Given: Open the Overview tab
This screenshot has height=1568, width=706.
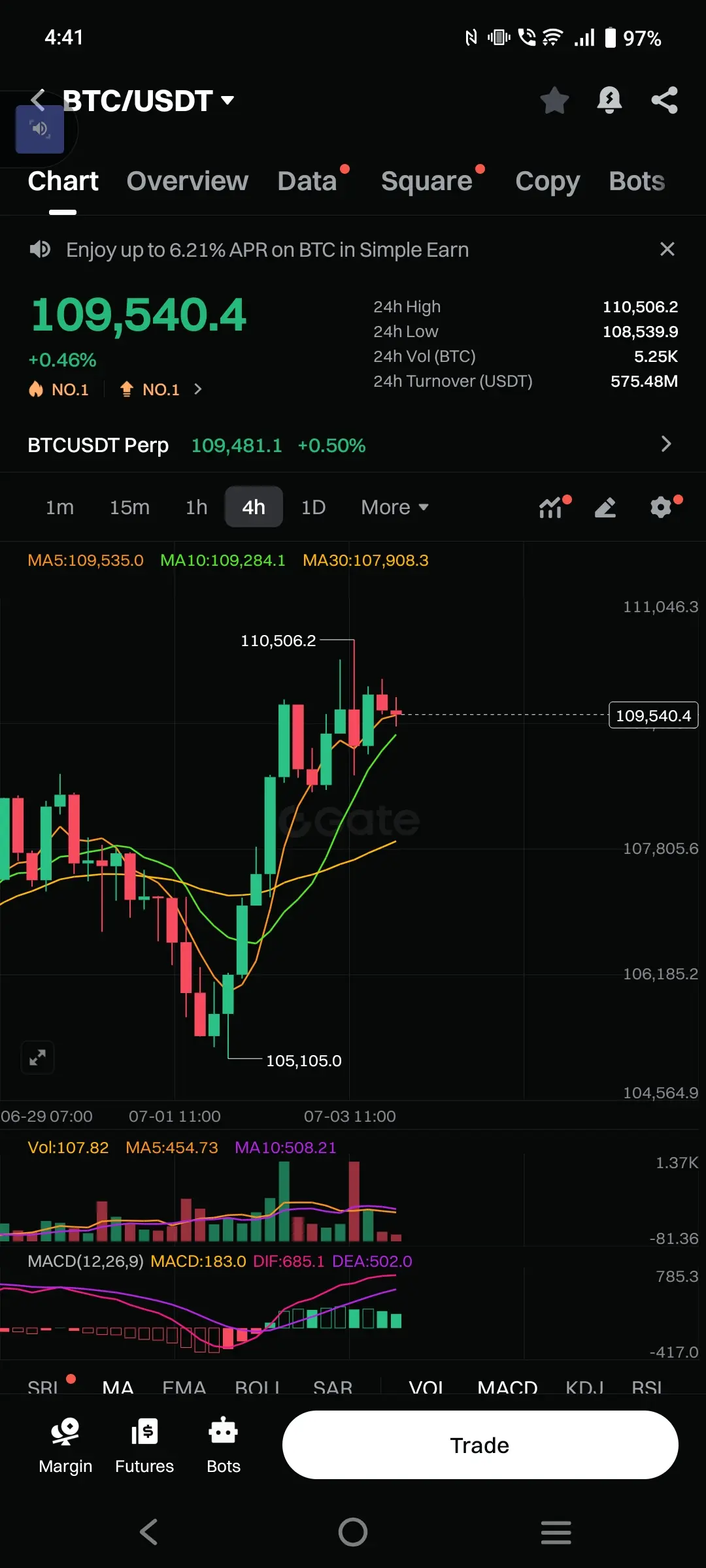Looking at the screenshot, I should click(187, 181).
